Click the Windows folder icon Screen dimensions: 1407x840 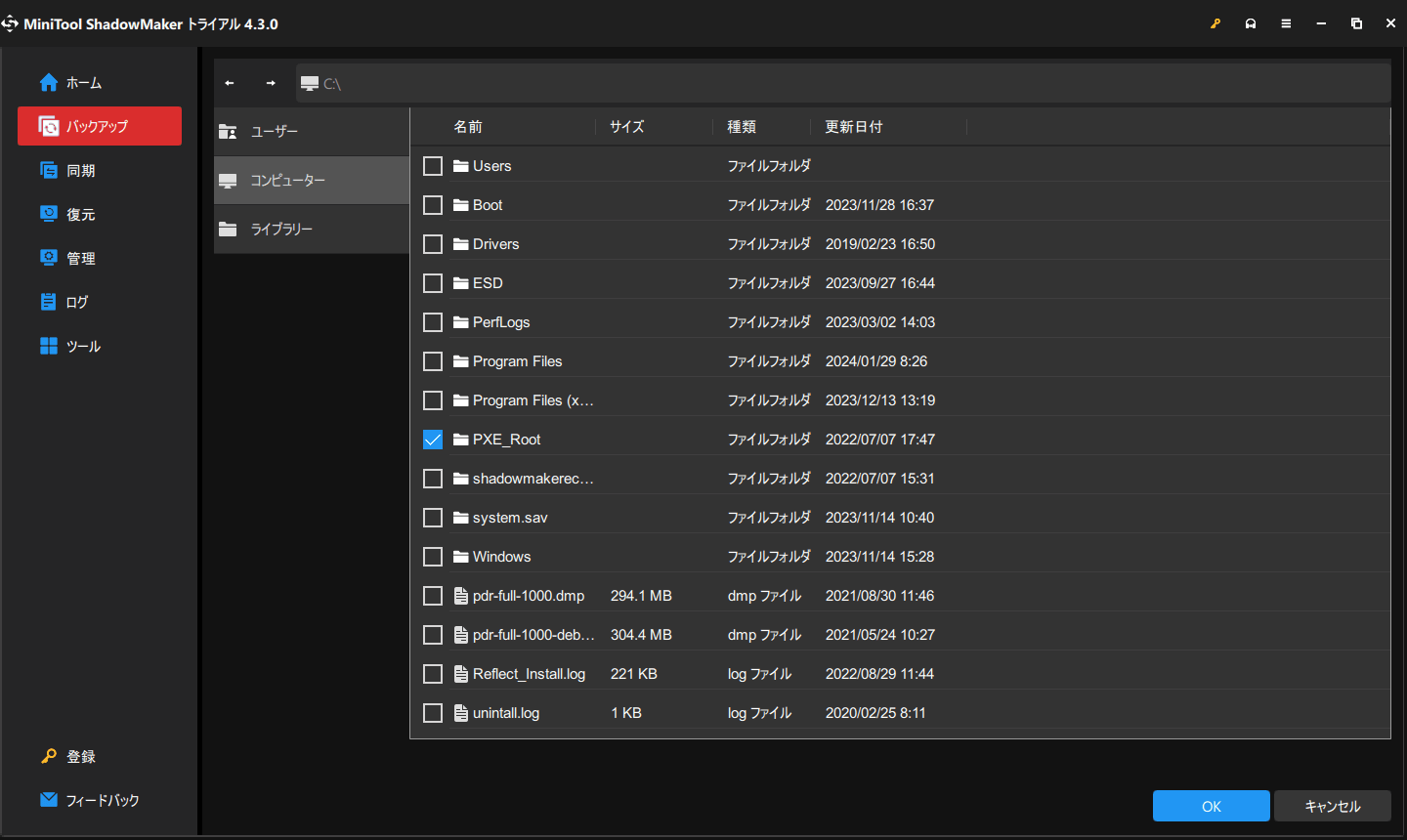pos(461,557)
